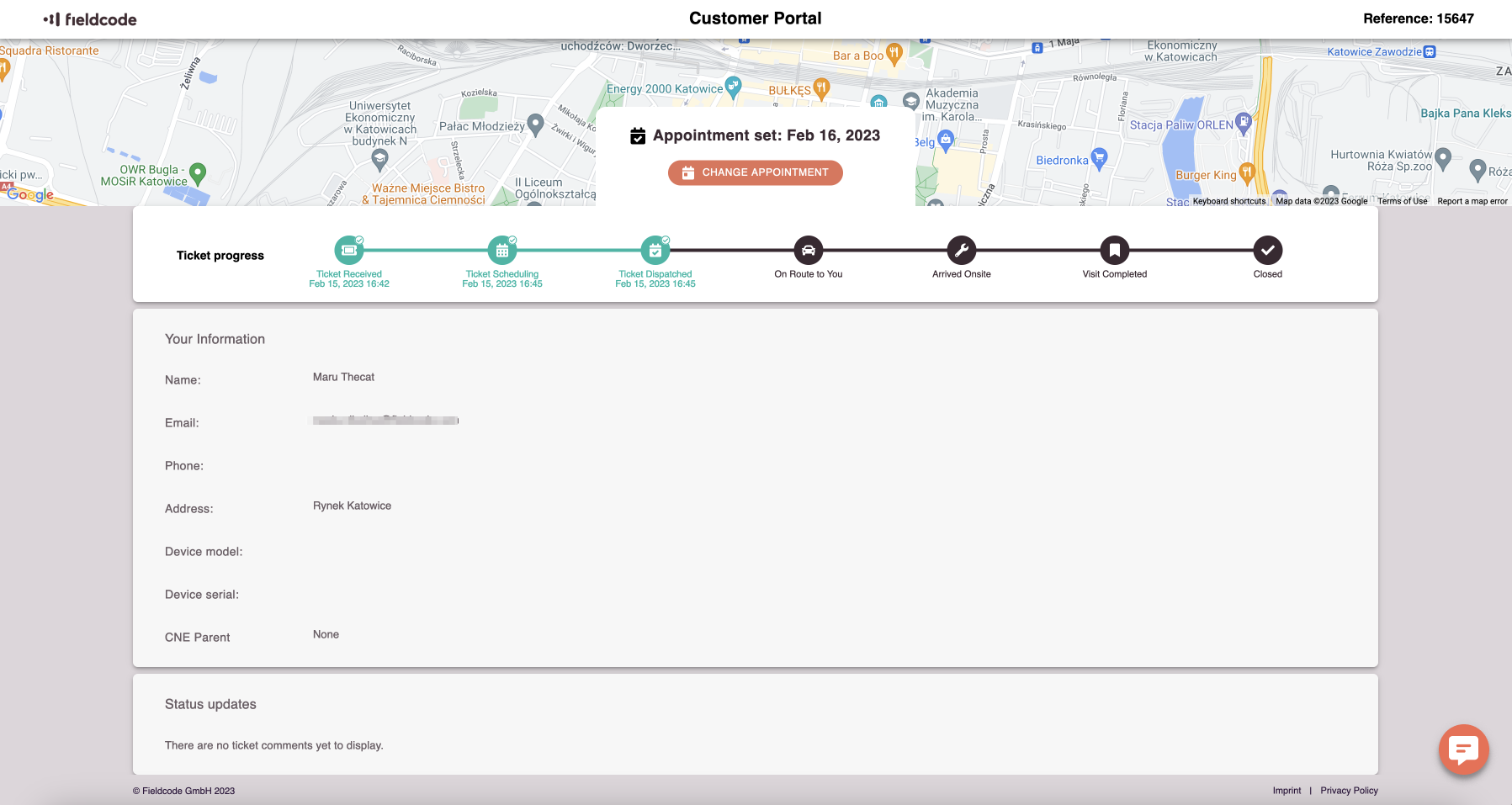Open the chat widget bubble
The width and height of the screenshot is (1512, 805).
pos(1463,749)
